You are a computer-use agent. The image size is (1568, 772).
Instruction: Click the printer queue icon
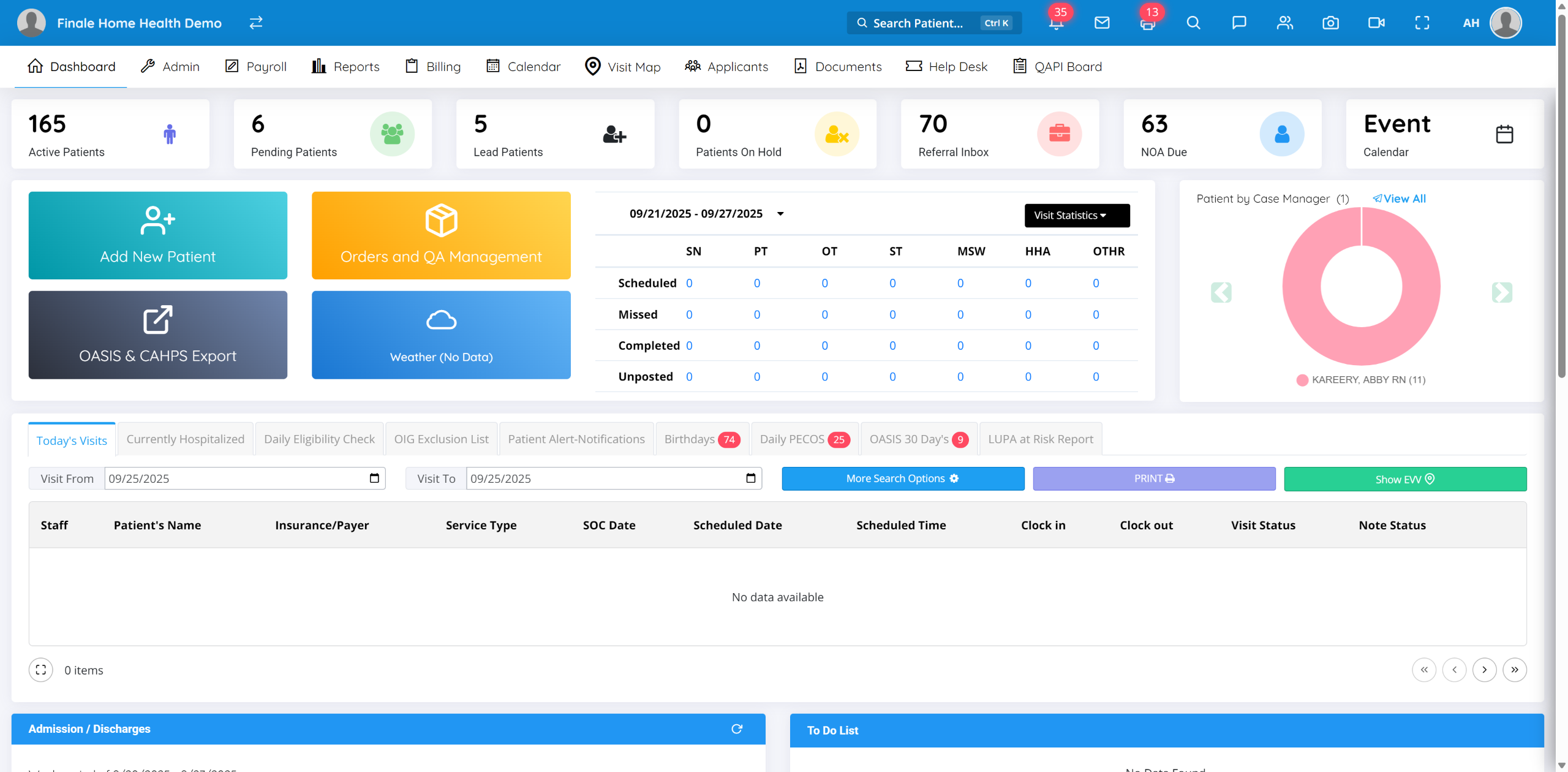coord(1147,23)
